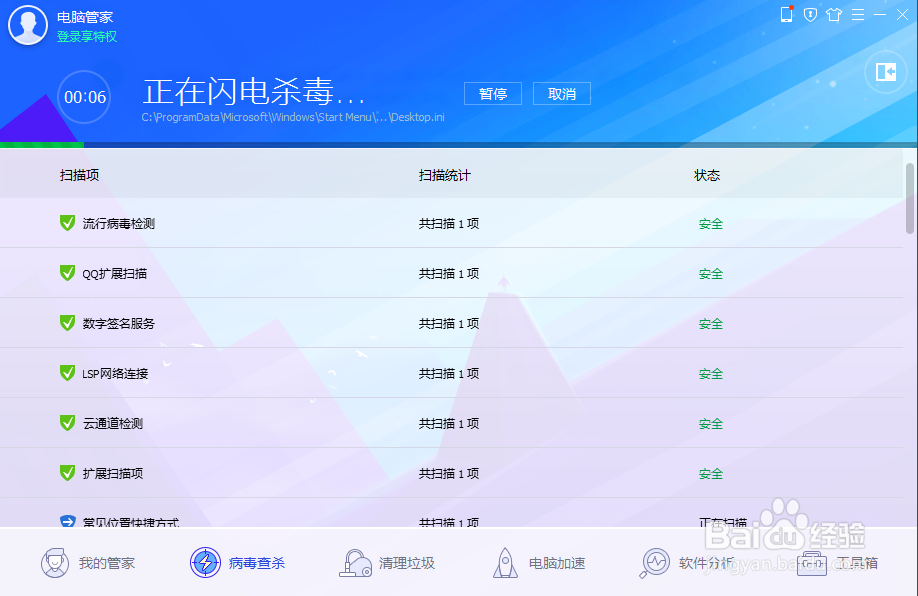
Task: Open the mobile phone assistant icon
Action: (787, 14)
